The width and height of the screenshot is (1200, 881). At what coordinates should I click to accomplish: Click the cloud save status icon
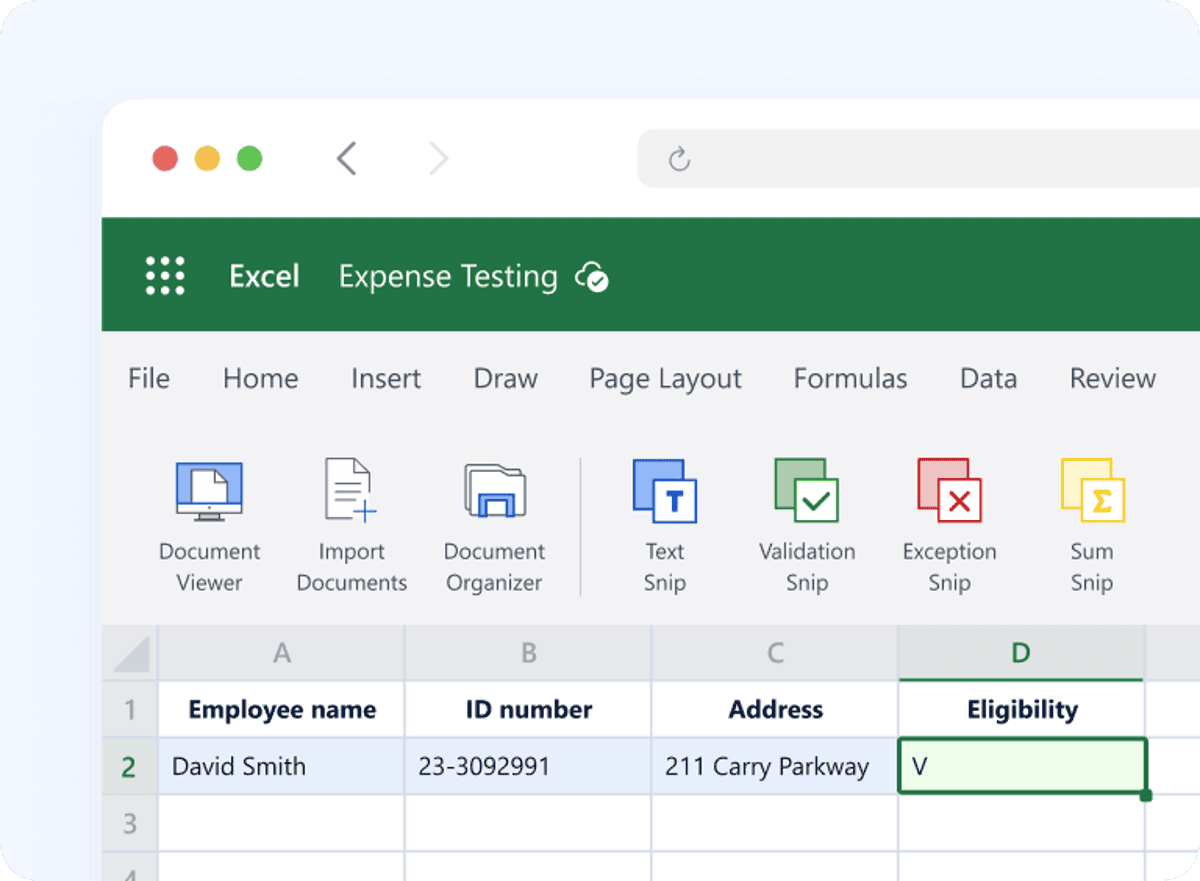tap(592, 278)
